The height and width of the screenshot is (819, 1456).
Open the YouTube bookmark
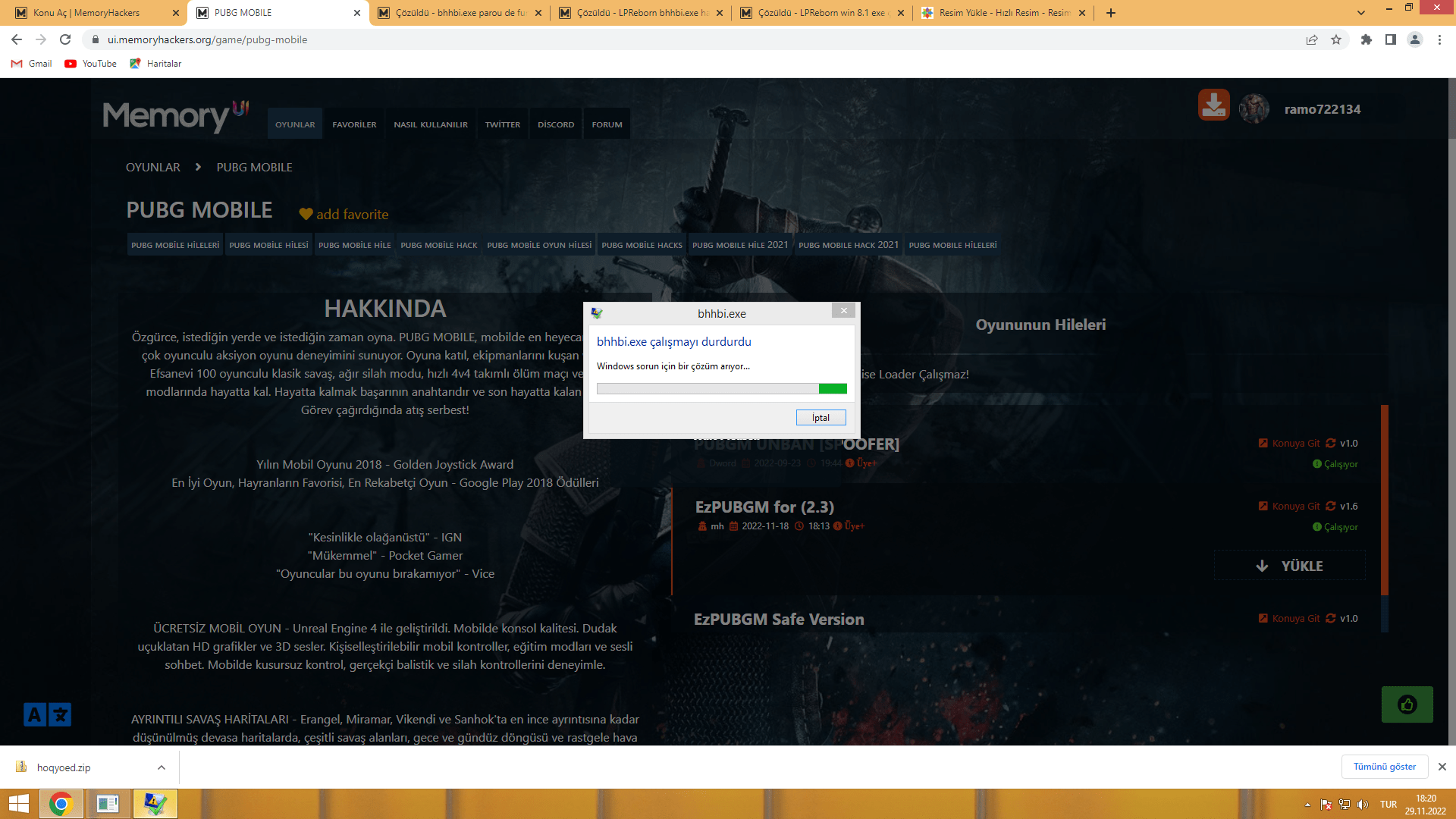pyautogui.click(x=91, y=64)
